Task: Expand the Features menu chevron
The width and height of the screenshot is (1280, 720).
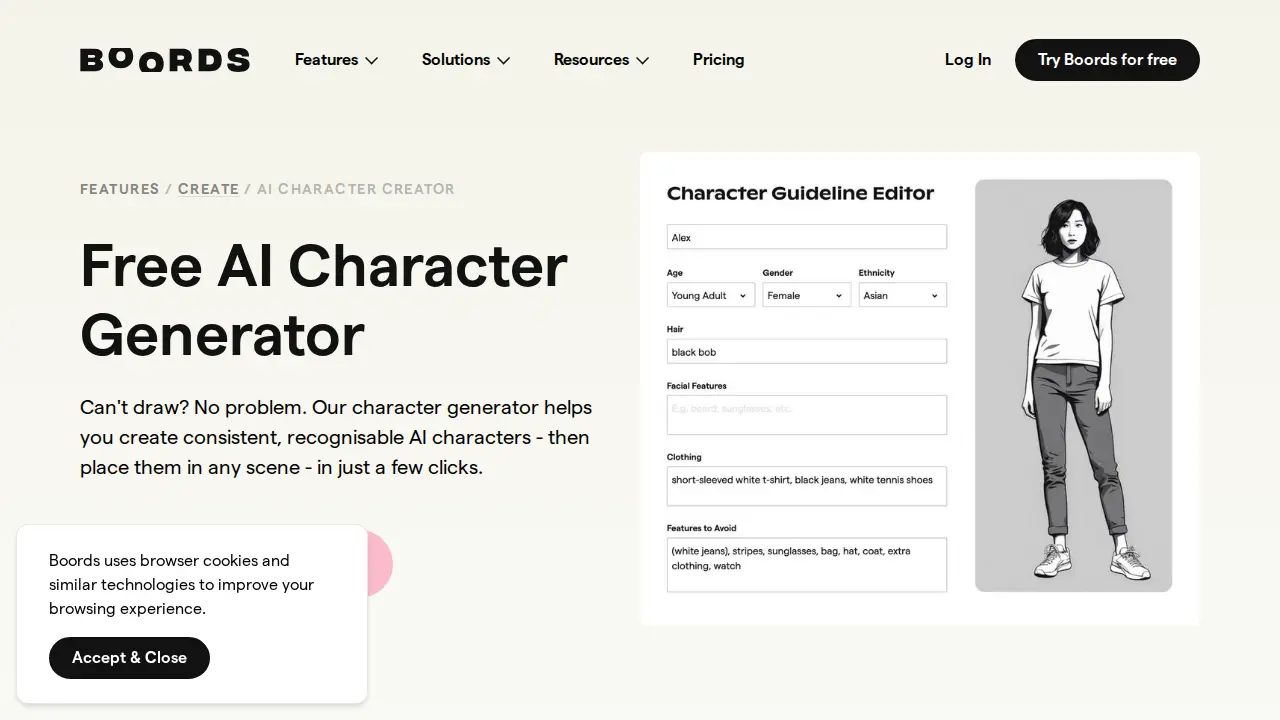Action: 371,61
